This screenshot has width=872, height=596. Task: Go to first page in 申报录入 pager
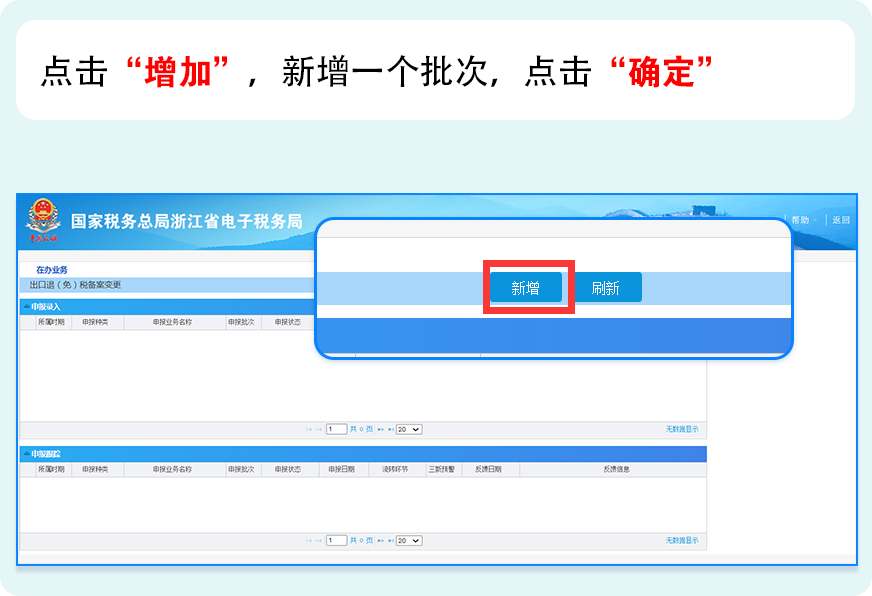[x=308, y=429]
